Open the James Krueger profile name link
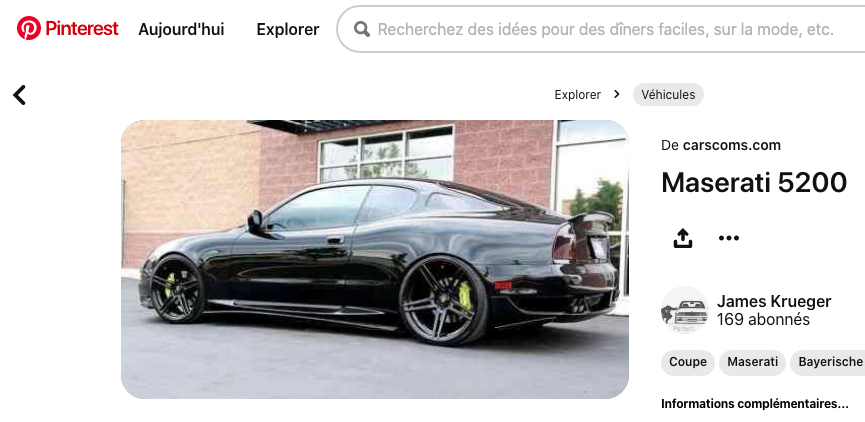This screenshot has width=865, height=422. click(774, 302)
